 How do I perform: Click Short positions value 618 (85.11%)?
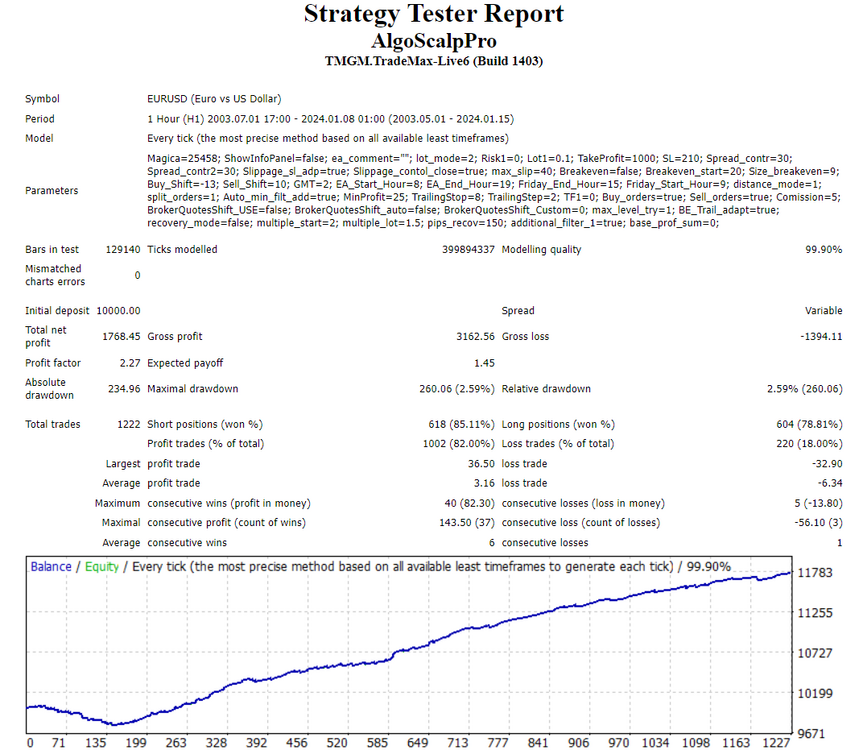coord(461,424)
